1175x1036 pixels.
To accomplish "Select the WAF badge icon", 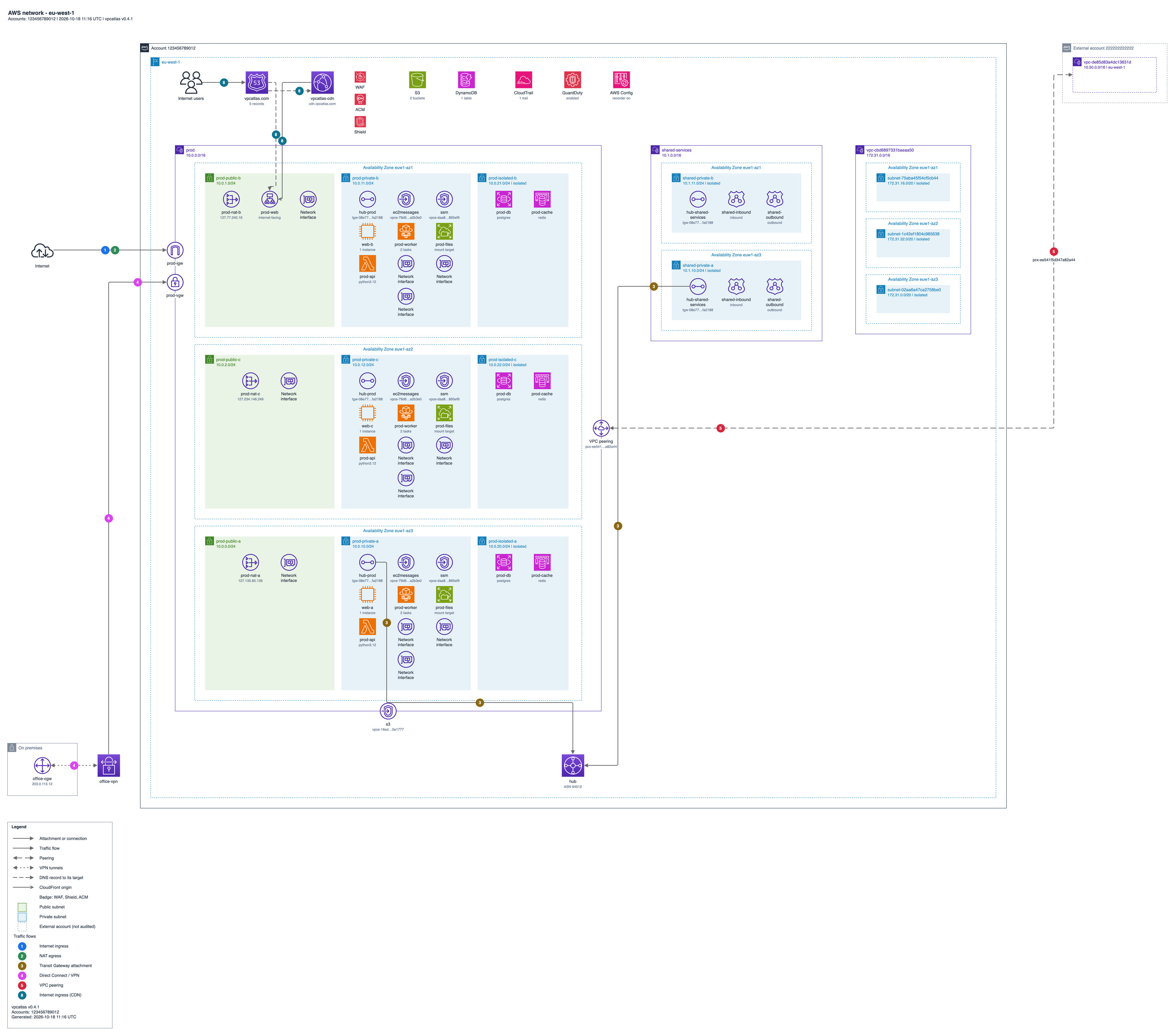I will (x=360, y=77).
